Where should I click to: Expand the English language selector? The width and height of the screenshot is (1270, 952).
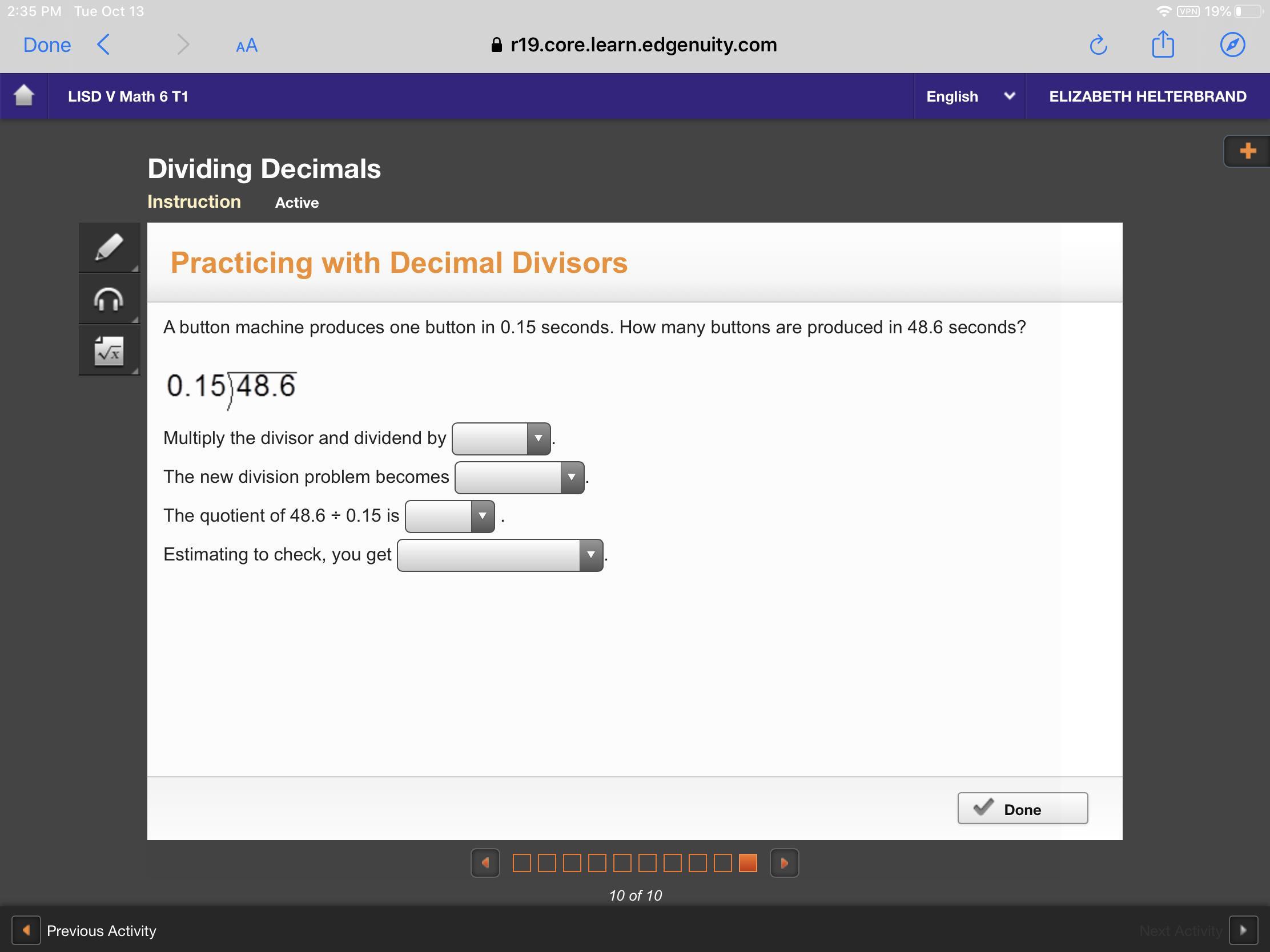click(x=969, y=96)
